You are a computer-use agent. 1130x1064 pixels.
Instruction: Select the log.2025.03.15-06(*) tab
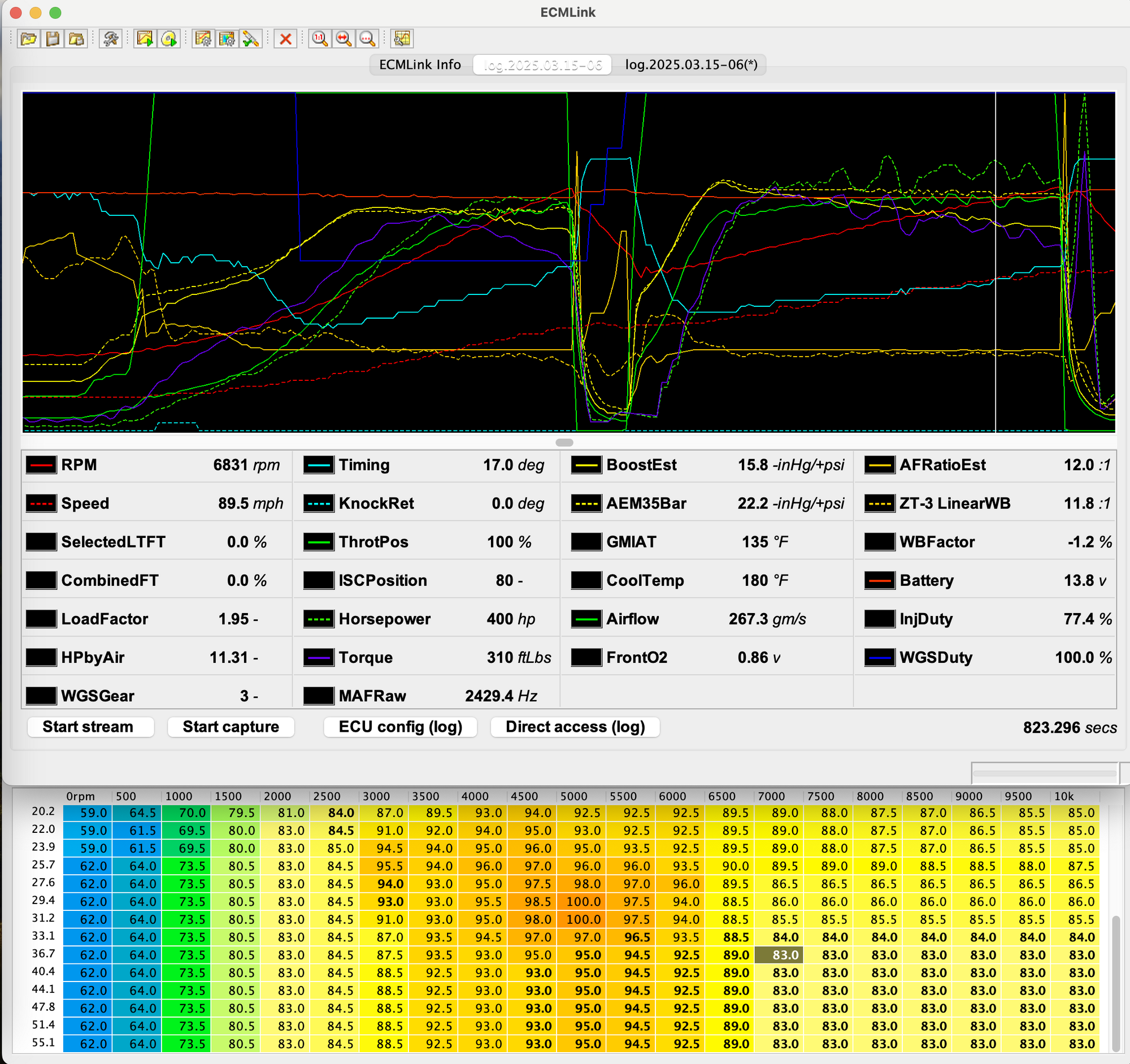click(691, 65)
